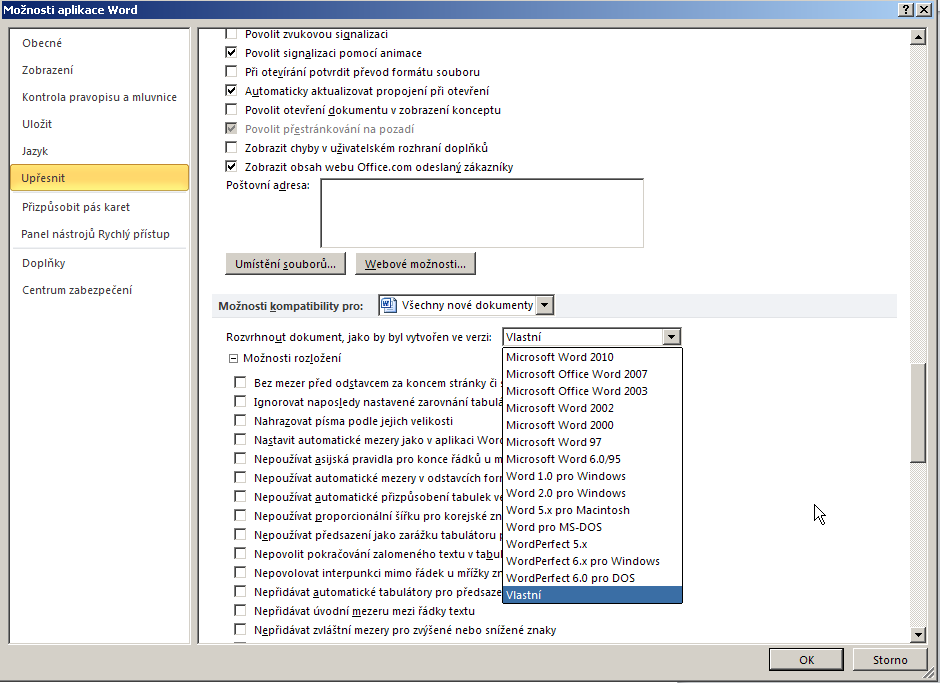Check Zobrazit chyby v uživatelském rozhraní doplňků

tap(231, 148)
